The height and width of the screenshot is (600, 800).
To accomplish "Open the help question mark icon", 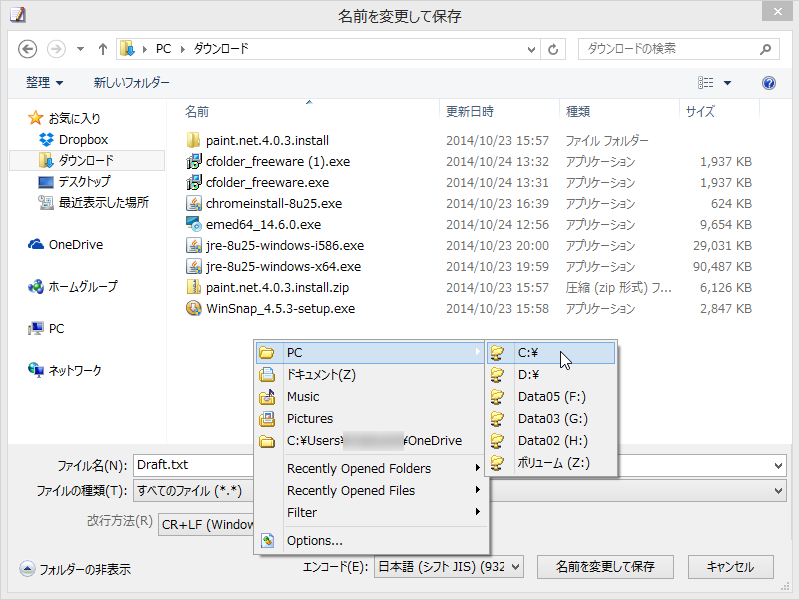I will (x=769, y=83).
